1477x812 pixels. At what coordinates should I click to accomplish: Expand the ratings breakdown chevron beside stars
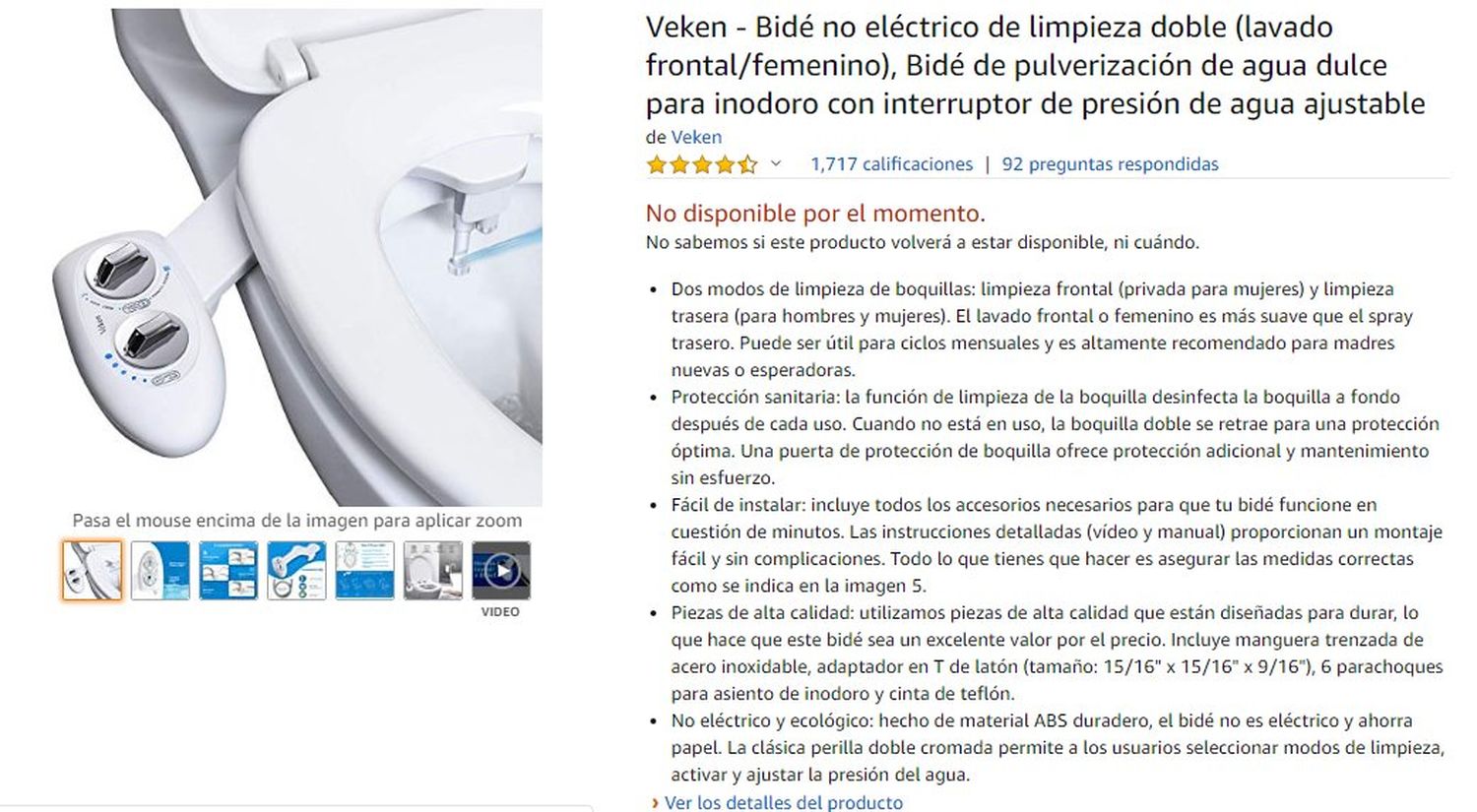775,163
